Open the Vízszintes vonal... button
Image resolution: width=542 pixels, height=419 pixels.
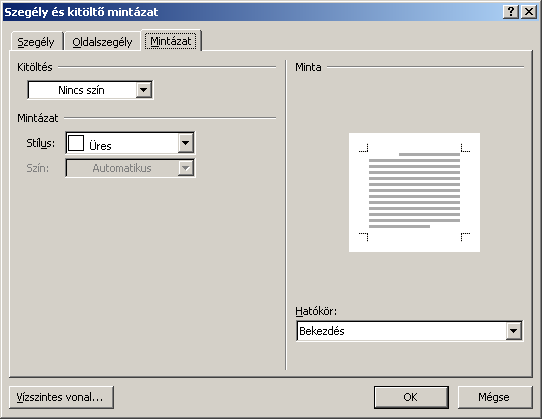[x=61, y=397]
